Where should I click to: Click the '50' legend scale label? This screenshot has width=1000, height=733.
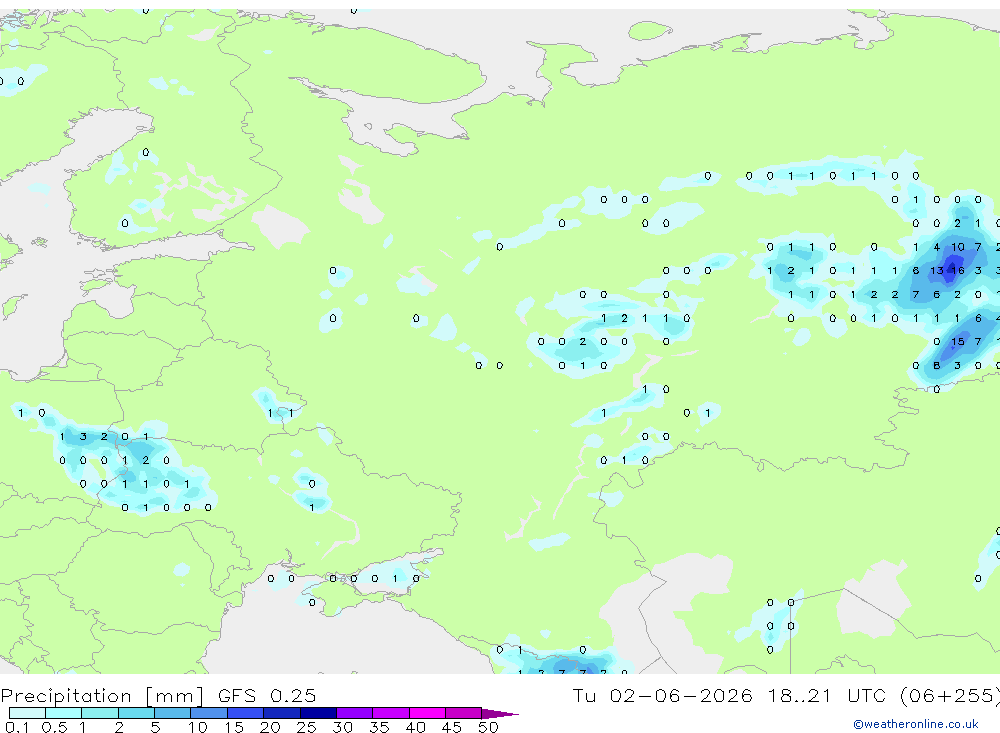pyautogui.click(x=488, y=727)
